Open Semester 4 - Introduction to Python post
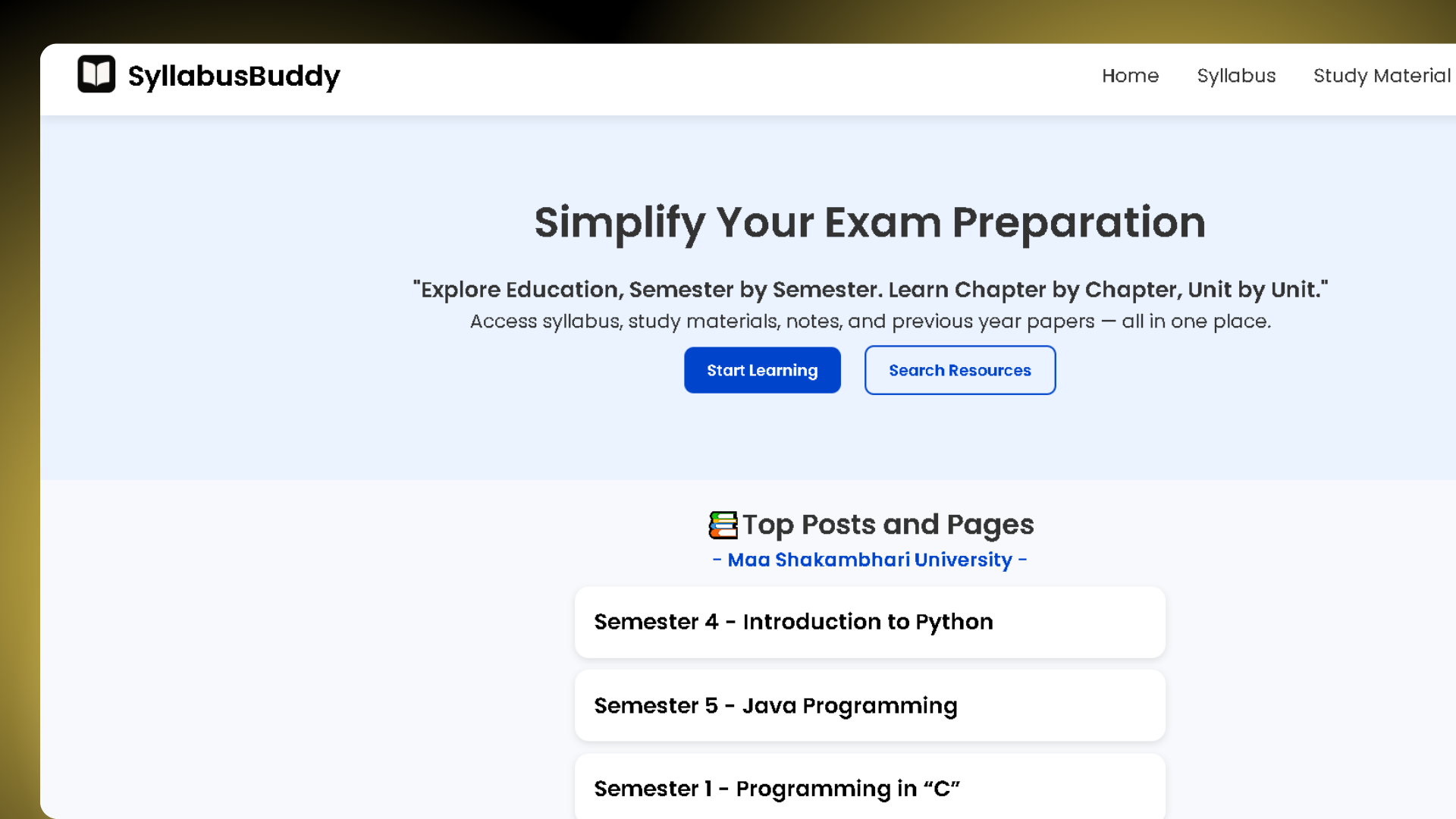The height and width of the screenshot is (819, 1456). point(793,622)
